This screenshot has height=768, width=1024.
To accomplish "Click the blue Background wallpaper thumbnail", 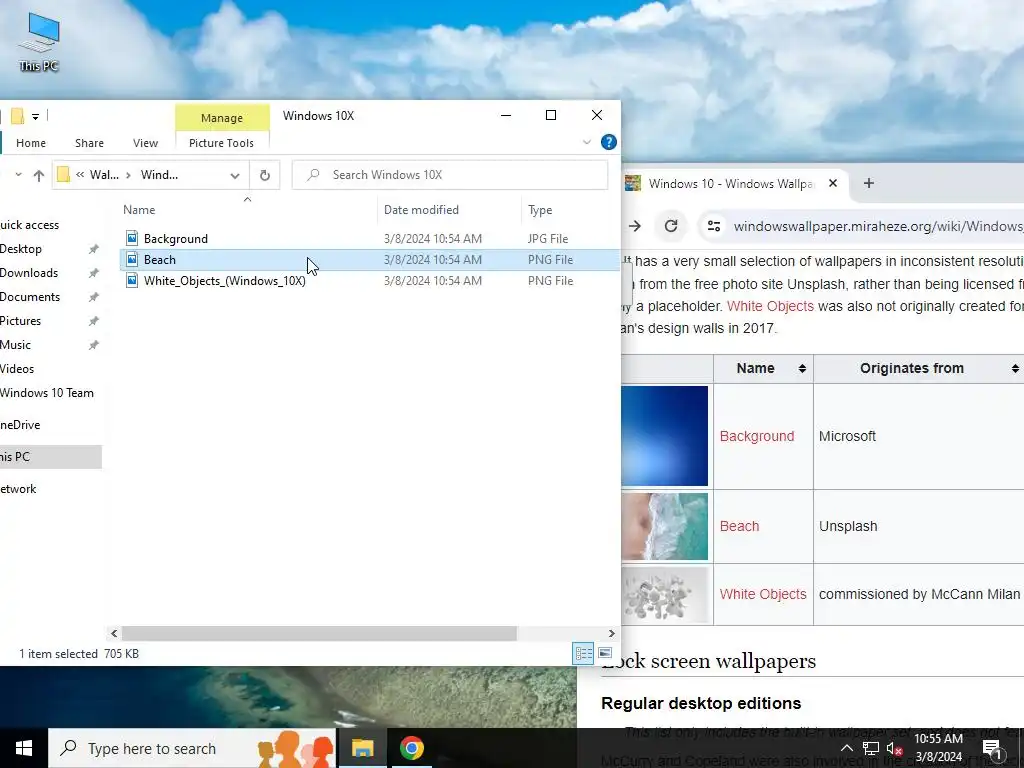I will pyautogui.click(x=665, y=436).
